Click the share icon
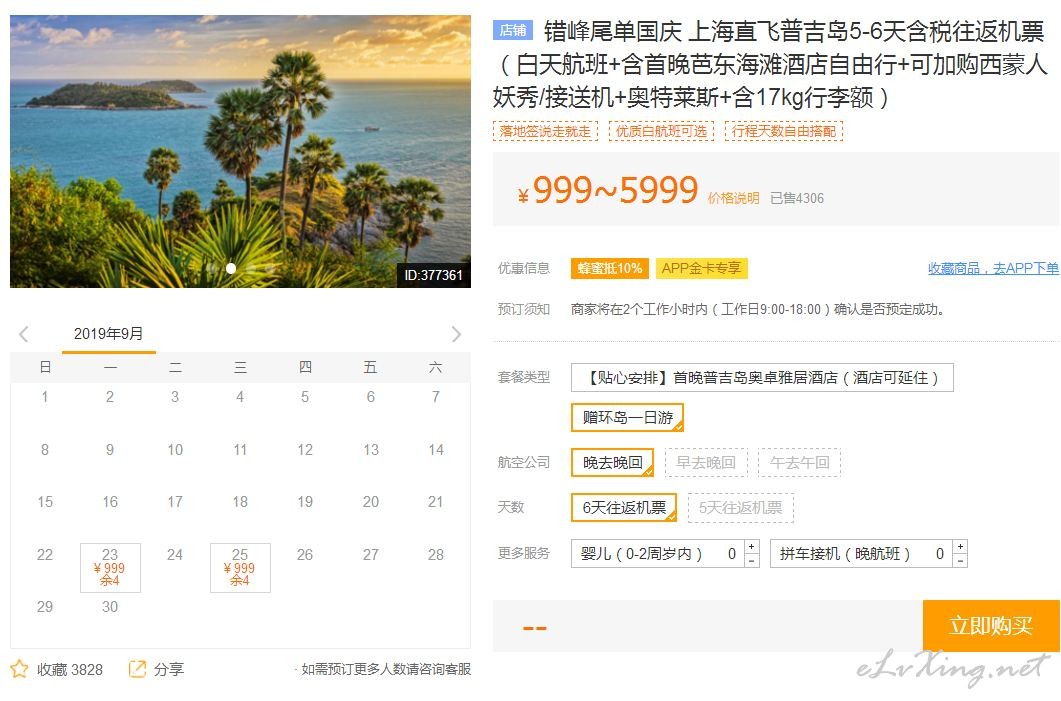 tap(137, 669)
